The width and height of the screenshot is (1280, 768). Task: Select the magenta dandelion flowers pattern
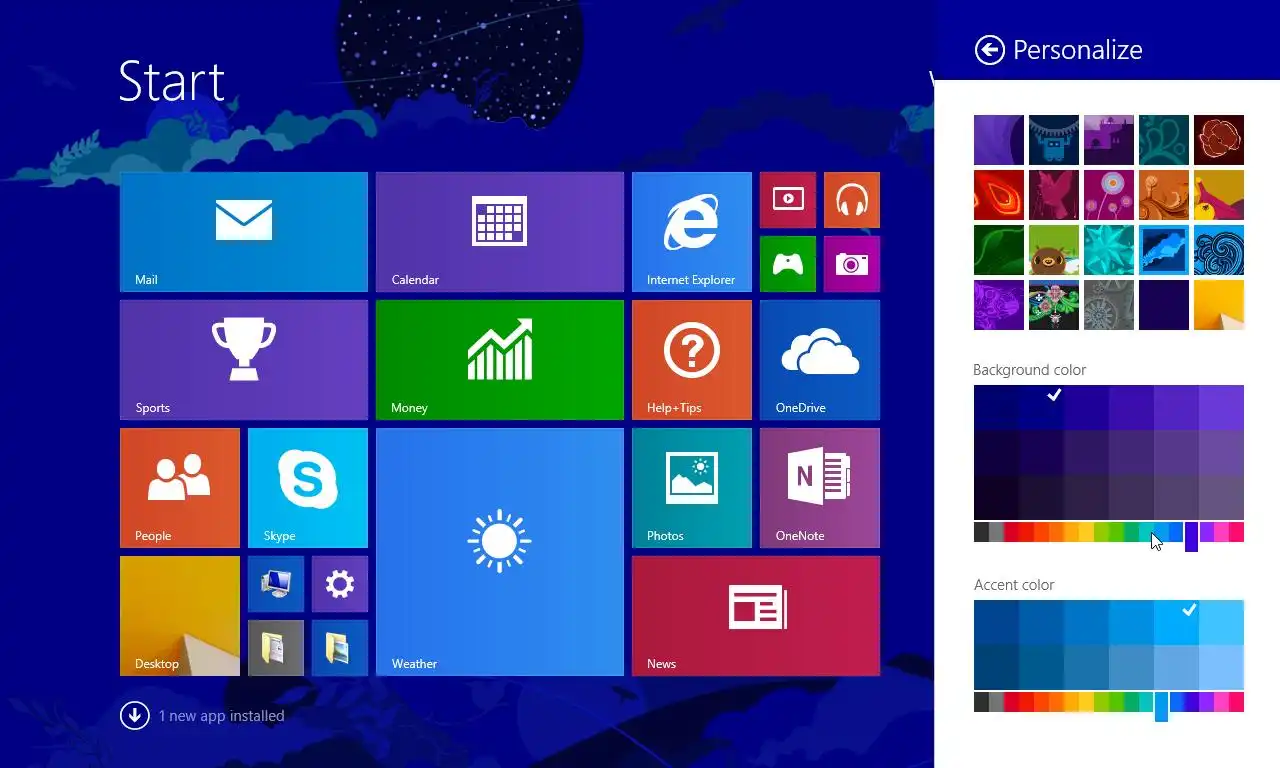pos(1109,195)
